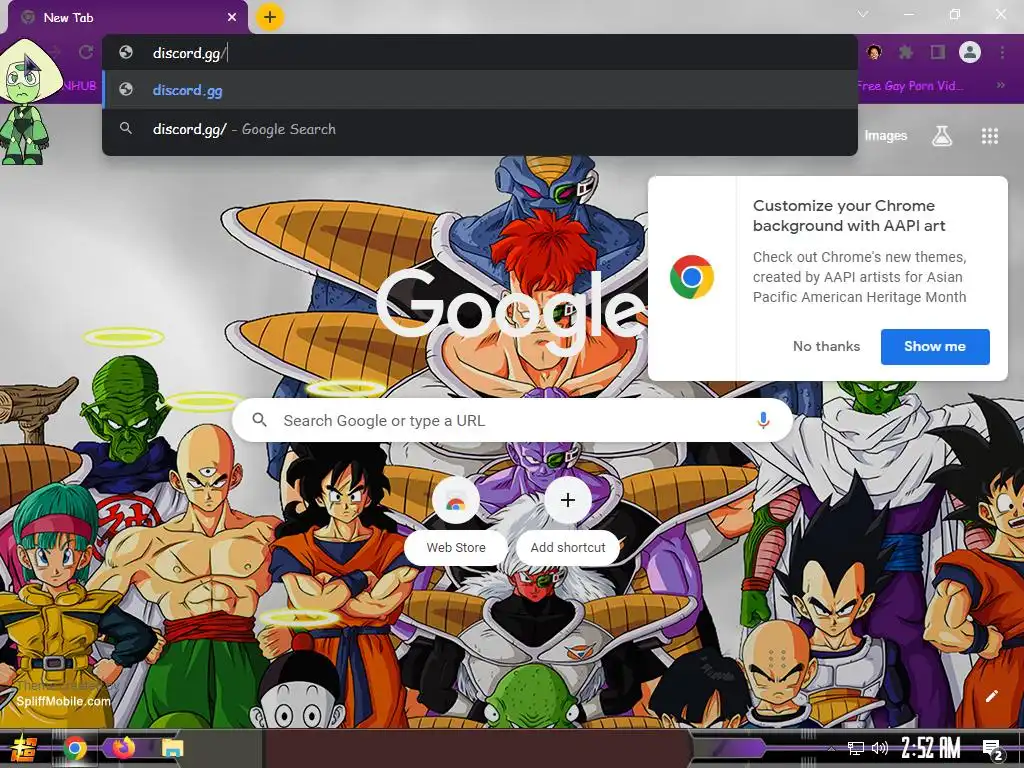Open the Chrome profile avatar menu
This screenshot has height=768, width=1024.
pyautogui.click(x=970, y=52)
